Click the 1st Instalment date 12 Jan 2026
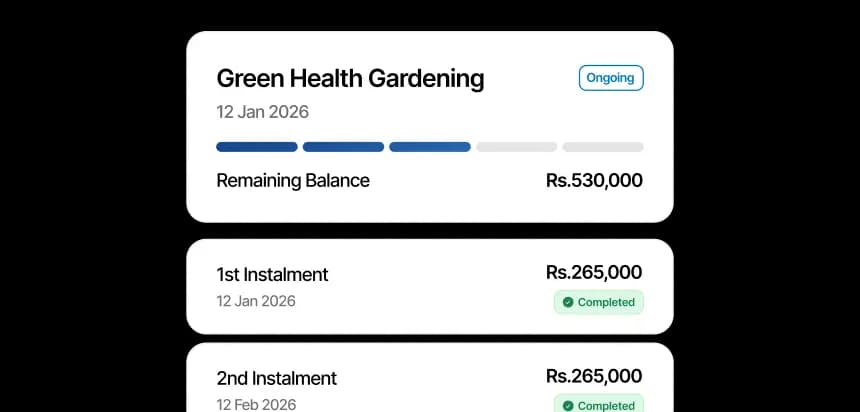This screenshot has width=860, height=412. pos(256,300)
